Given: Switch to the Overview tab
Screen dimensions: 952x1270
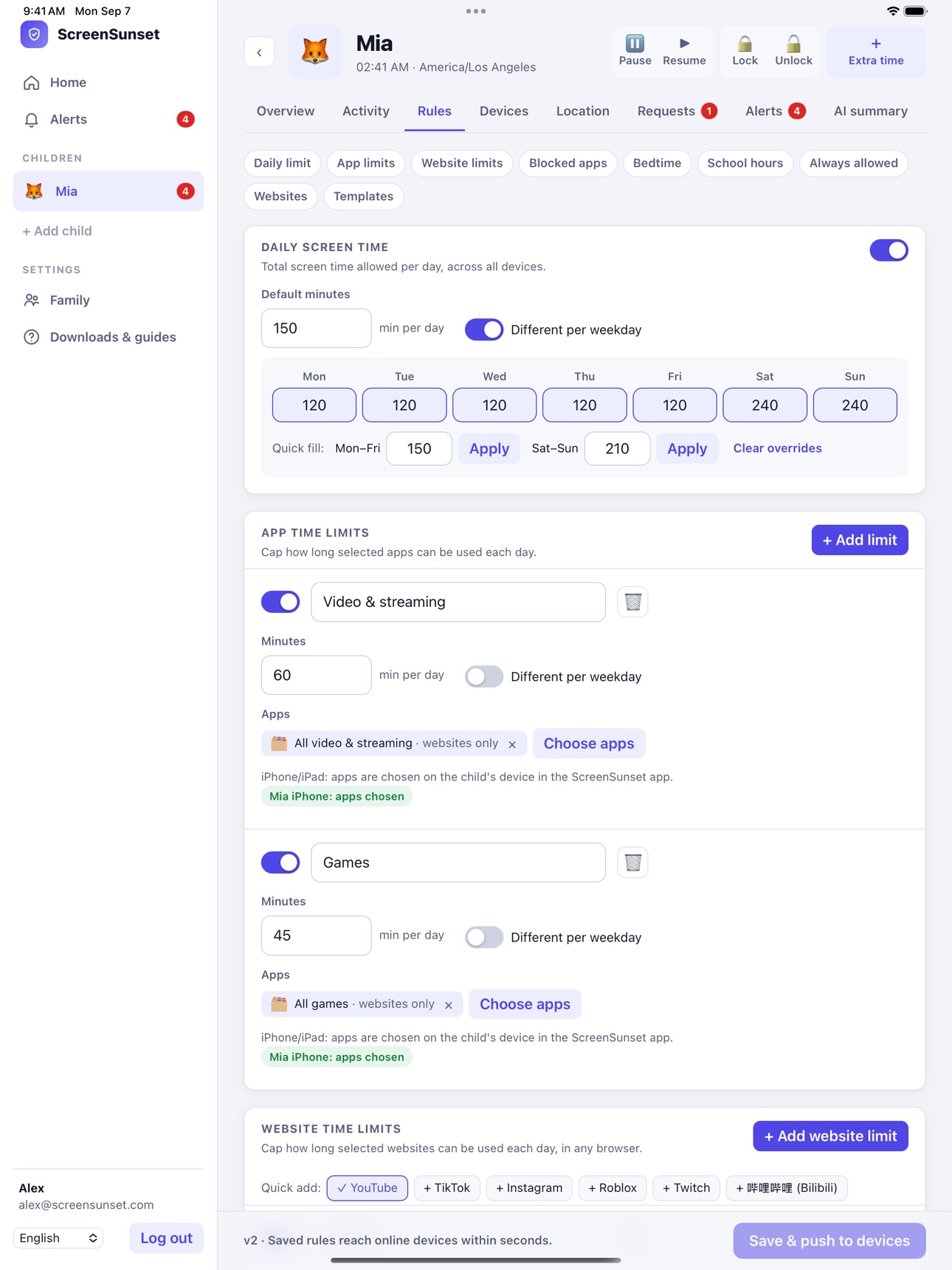Looking at the screenshot, I should [286, 111].
